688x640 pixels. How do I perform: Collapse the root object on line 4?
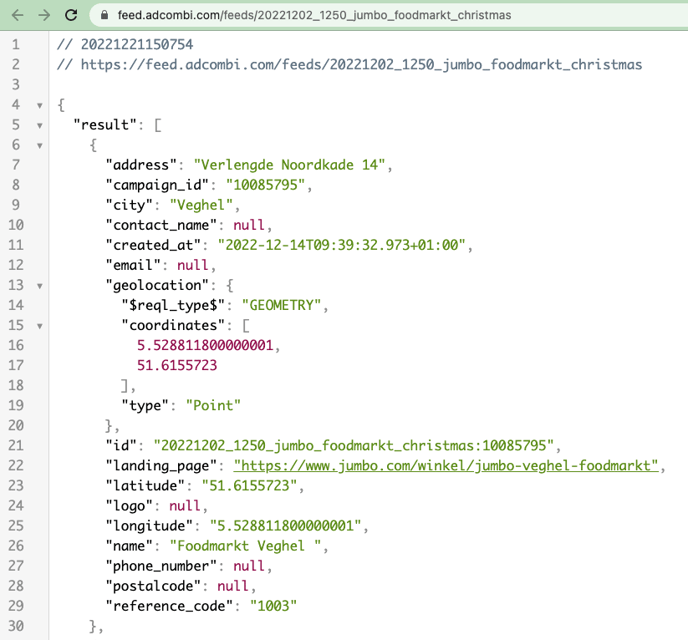[x=39, y=105]
